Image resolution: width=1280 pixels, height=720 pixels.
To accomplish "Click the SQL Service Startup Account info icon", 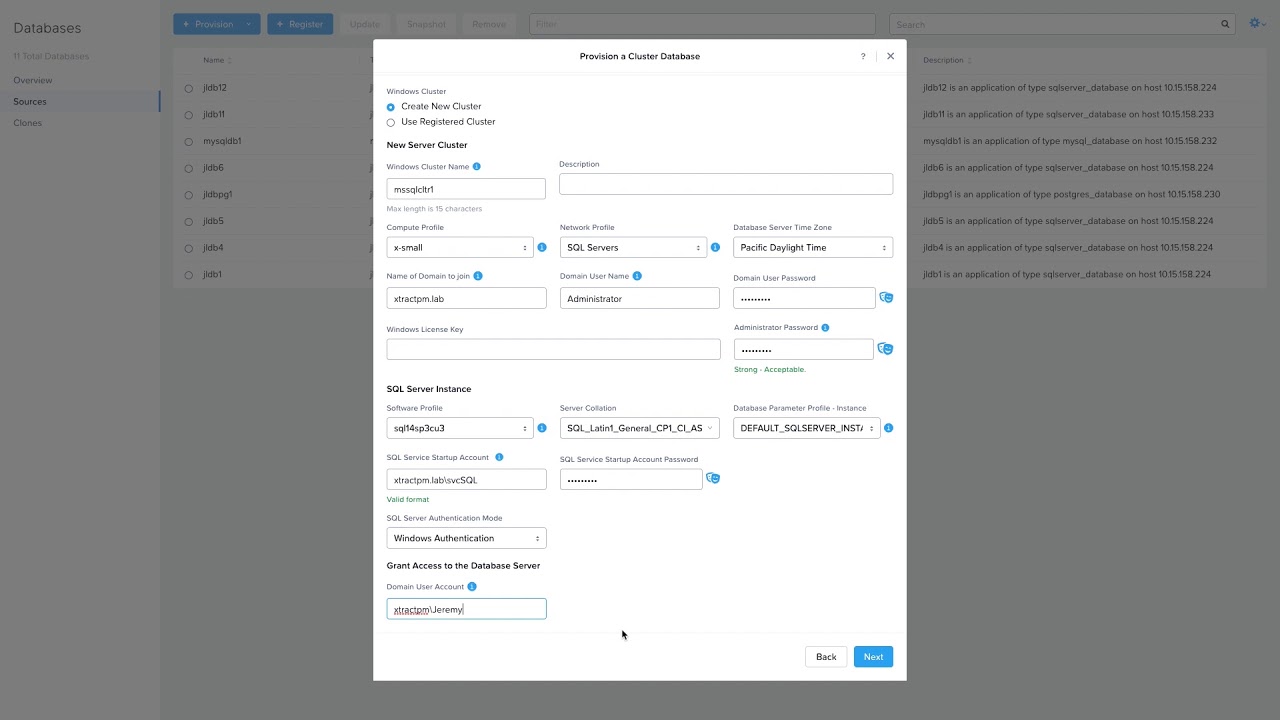I will click(x=499, y=457).
